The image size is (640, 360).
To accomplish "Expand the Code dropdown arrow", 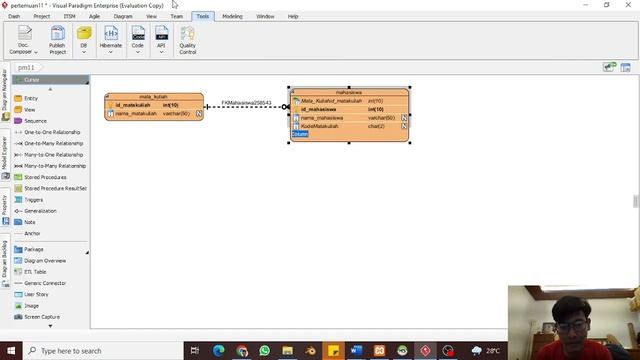I will [138, 52].
